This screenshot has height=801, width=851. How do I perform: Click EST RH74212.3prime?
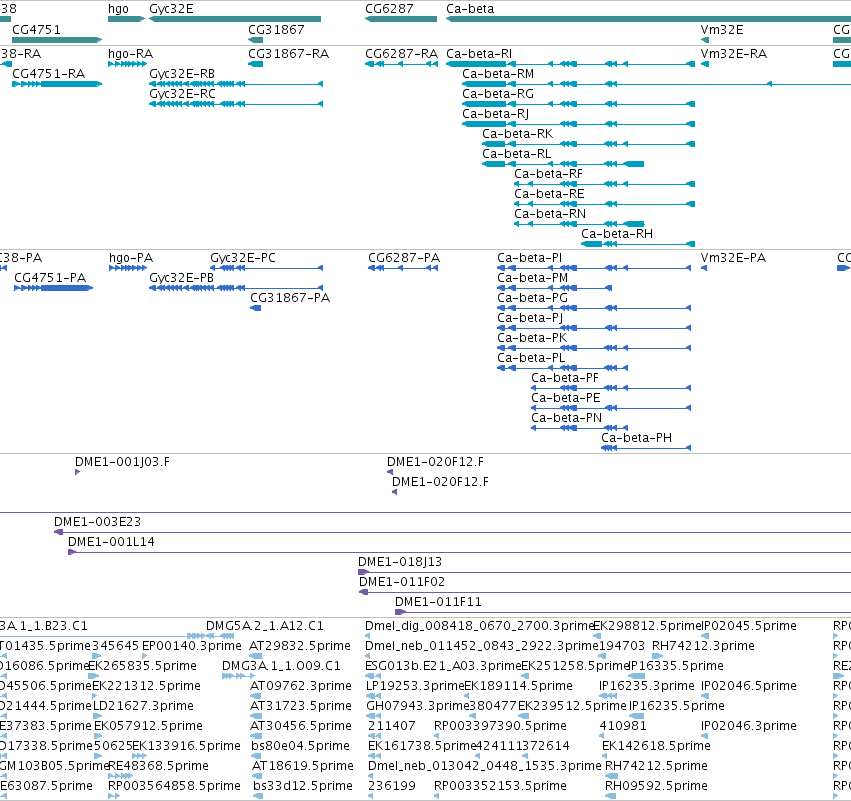[703, 646]
